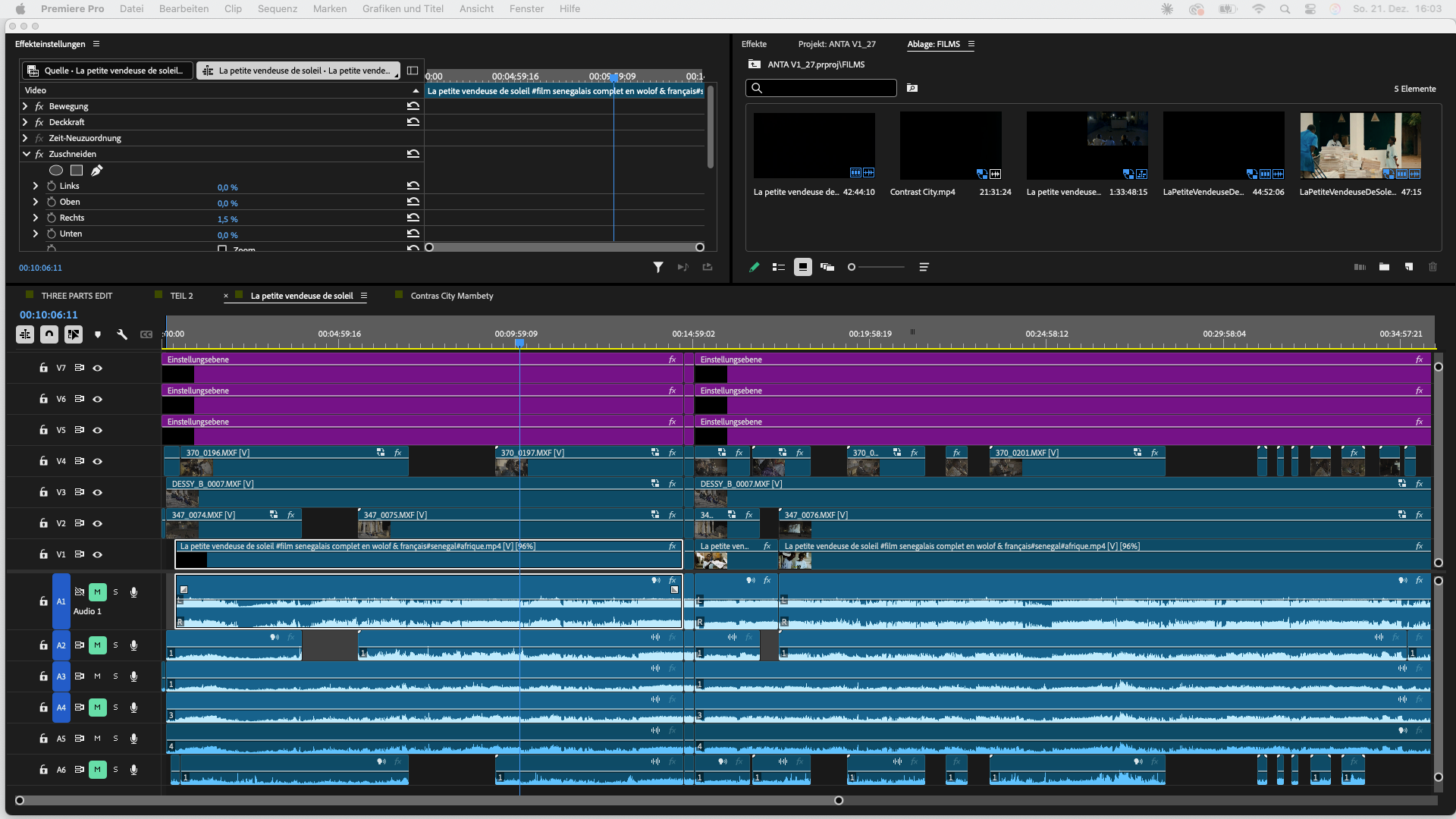Reset Bewegung effect parameters
The height and width of the screenshot is (819, 1456).
pyautogui.click(x=413, y=106)
